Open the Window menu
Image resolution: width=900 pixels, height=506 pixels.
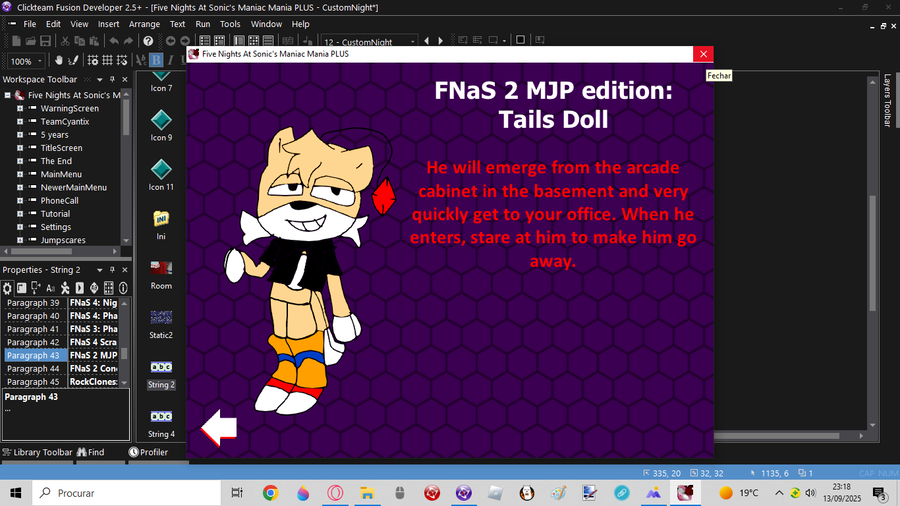pos(266,24)
